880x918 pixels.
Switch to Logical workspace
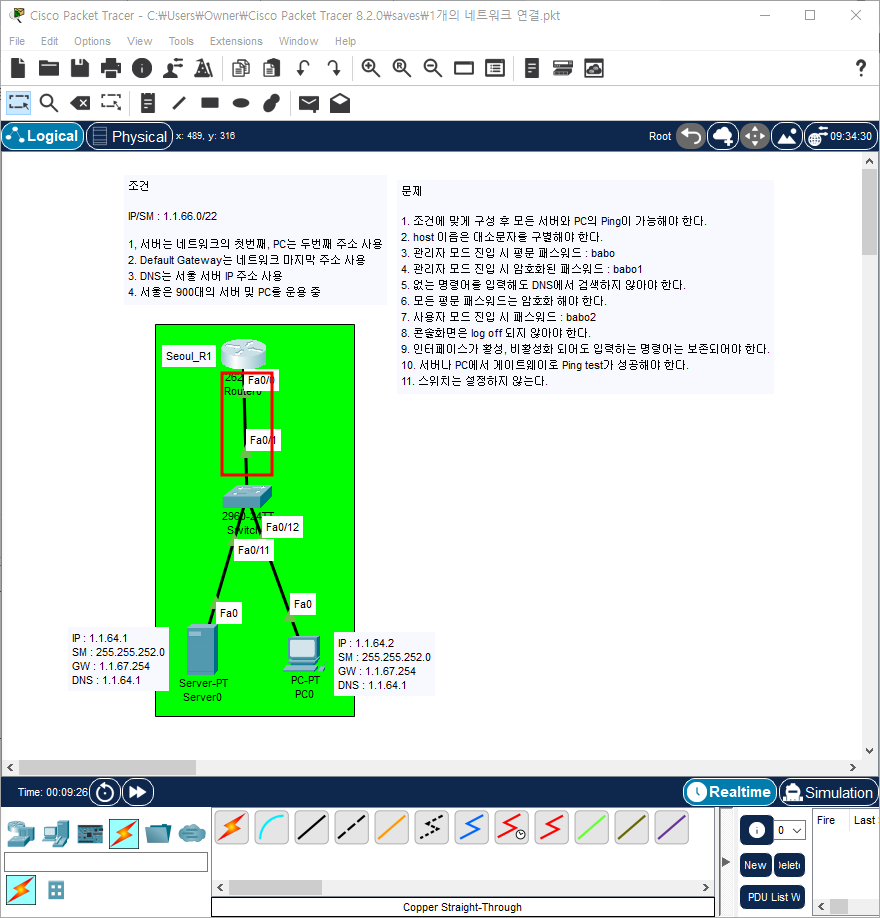[x=43, y=136]
